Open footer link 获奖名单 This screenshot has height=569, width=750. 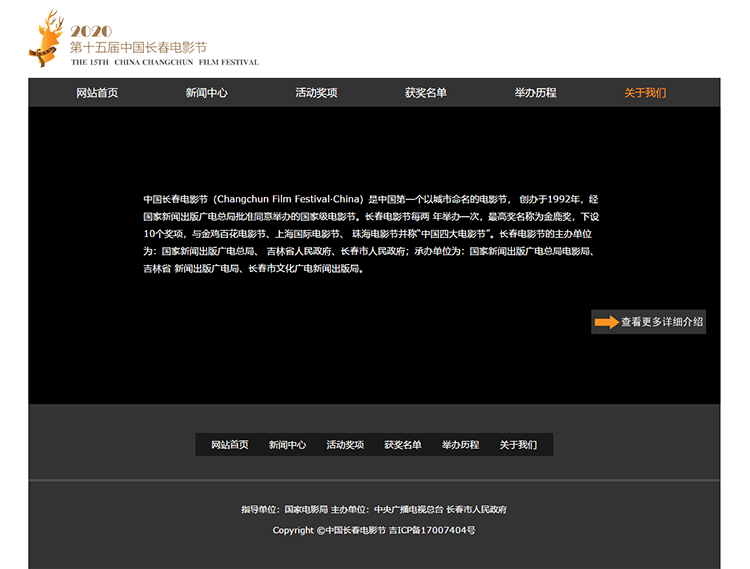pos(403,445)
